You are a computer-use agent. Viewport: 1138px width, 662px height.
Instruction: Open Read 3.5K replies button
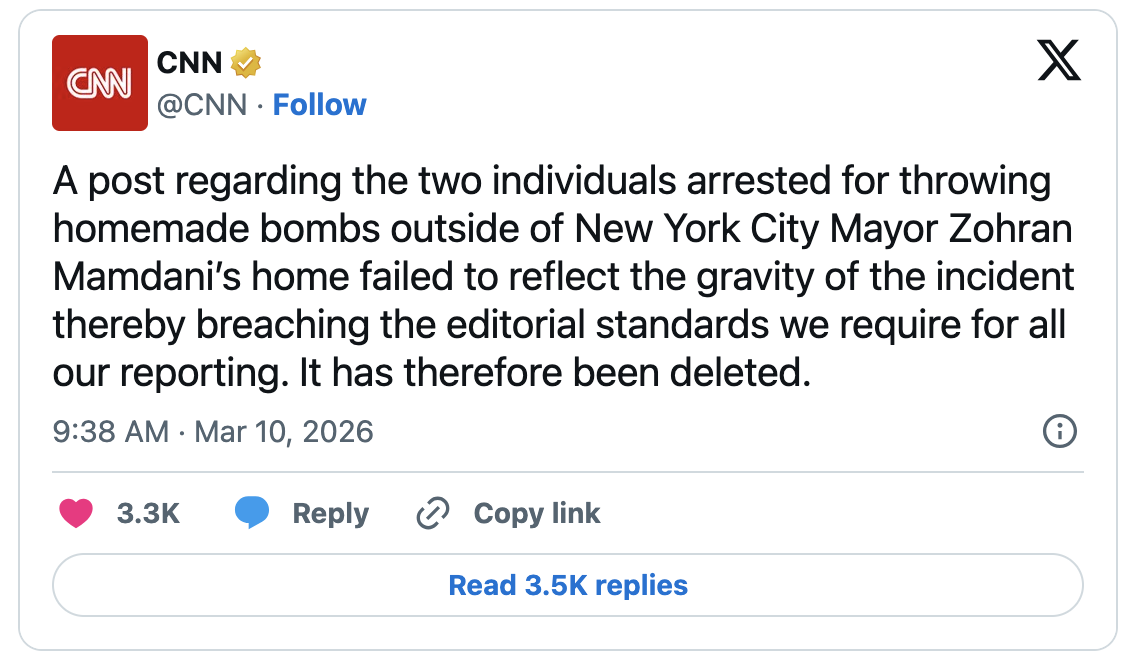coord(568,585)
